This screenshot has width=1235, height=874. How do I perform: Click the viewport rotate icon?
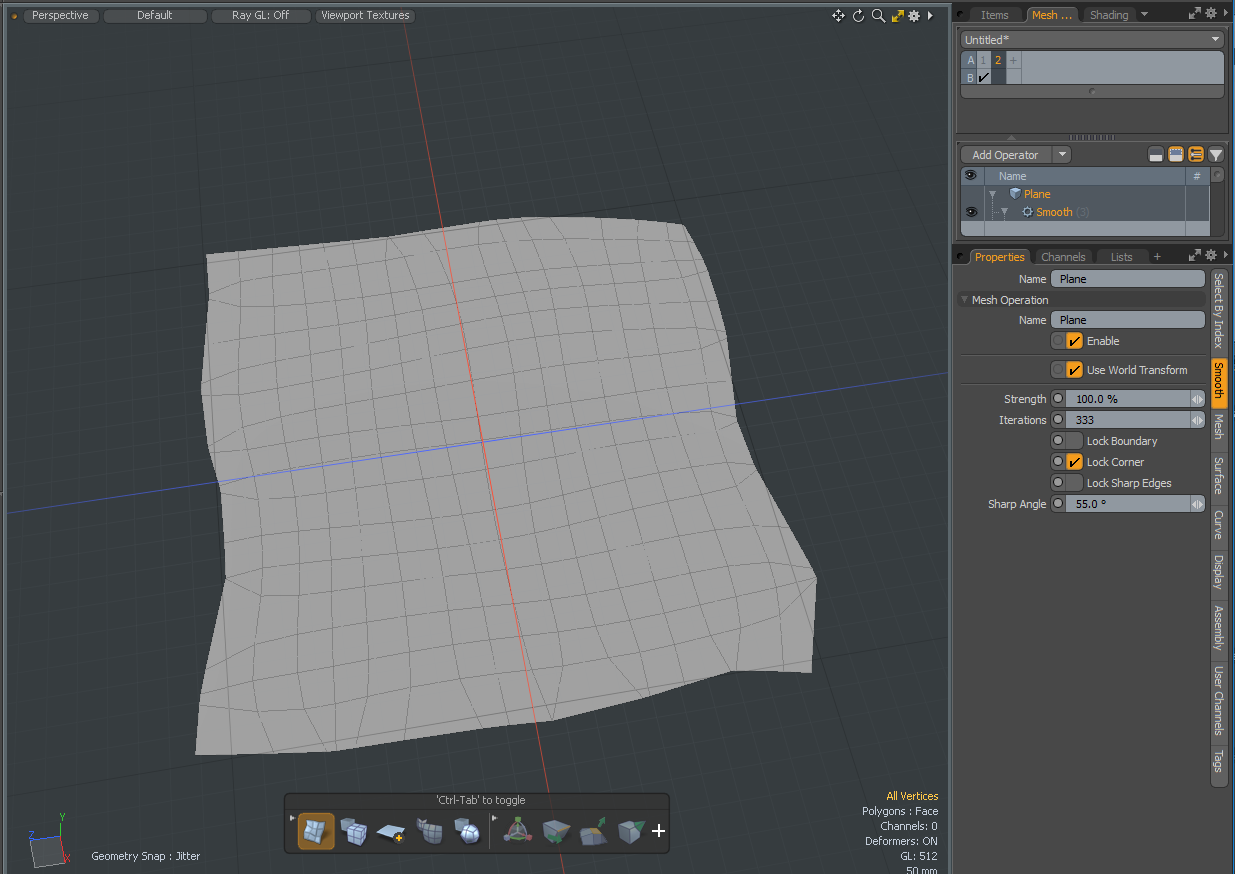[858, 16]
